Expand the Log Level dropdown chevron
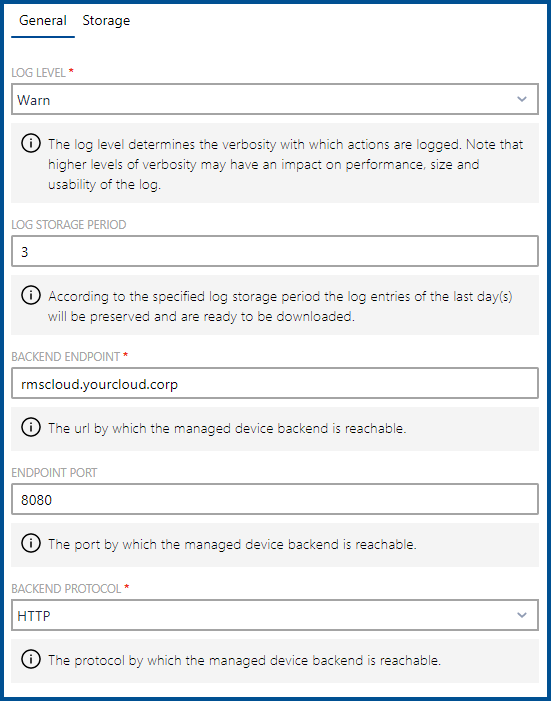The width and height of the screenshot is (551, 701). [x=521, y=99]
